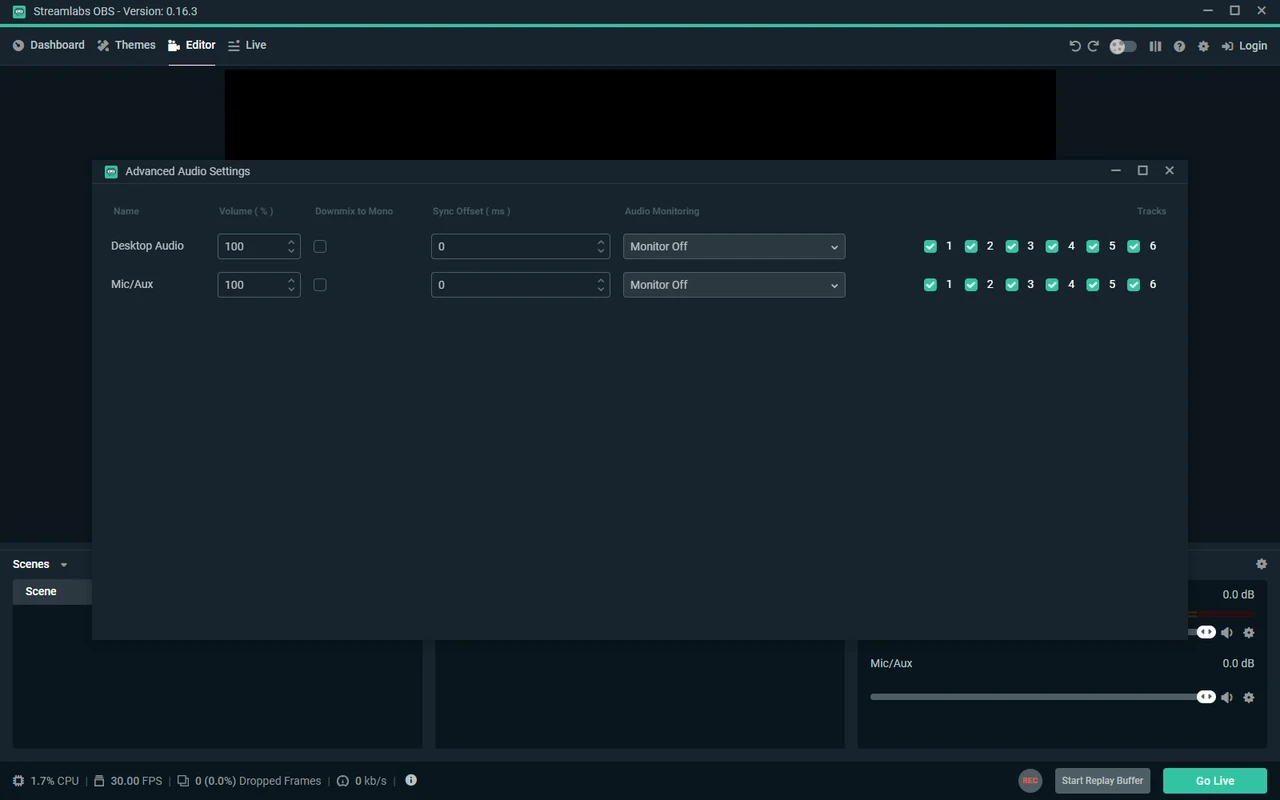Click the info icon in status bar
This screenshot has width=1280, height=800.
click(x=411, y=780)
